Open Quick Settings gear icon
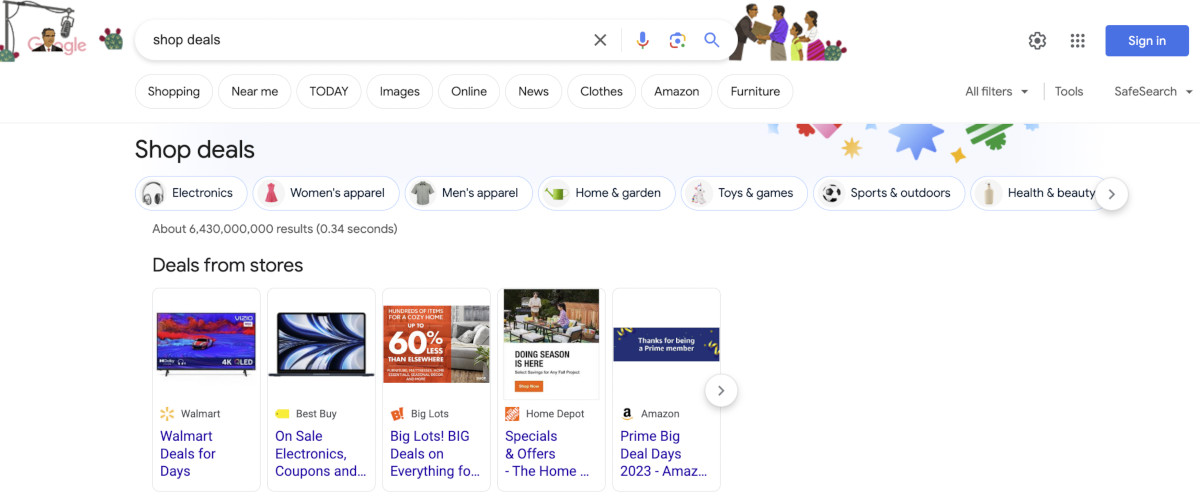 coord(1037,40)
